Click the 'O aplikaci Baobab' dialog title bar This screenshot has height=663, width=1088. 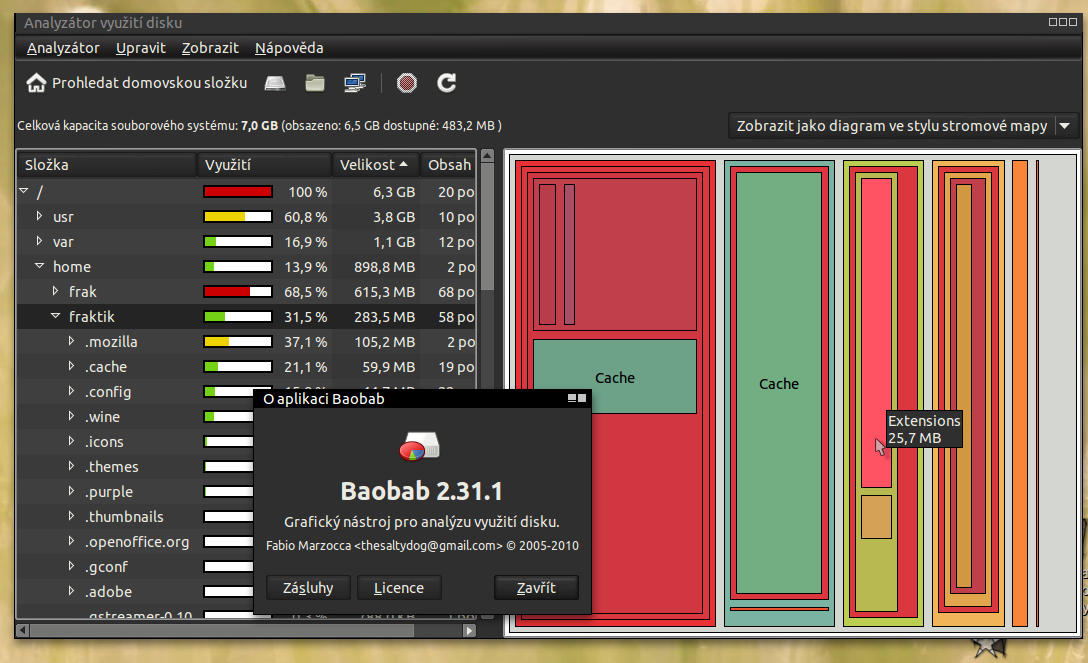click(x=423, y=399)
